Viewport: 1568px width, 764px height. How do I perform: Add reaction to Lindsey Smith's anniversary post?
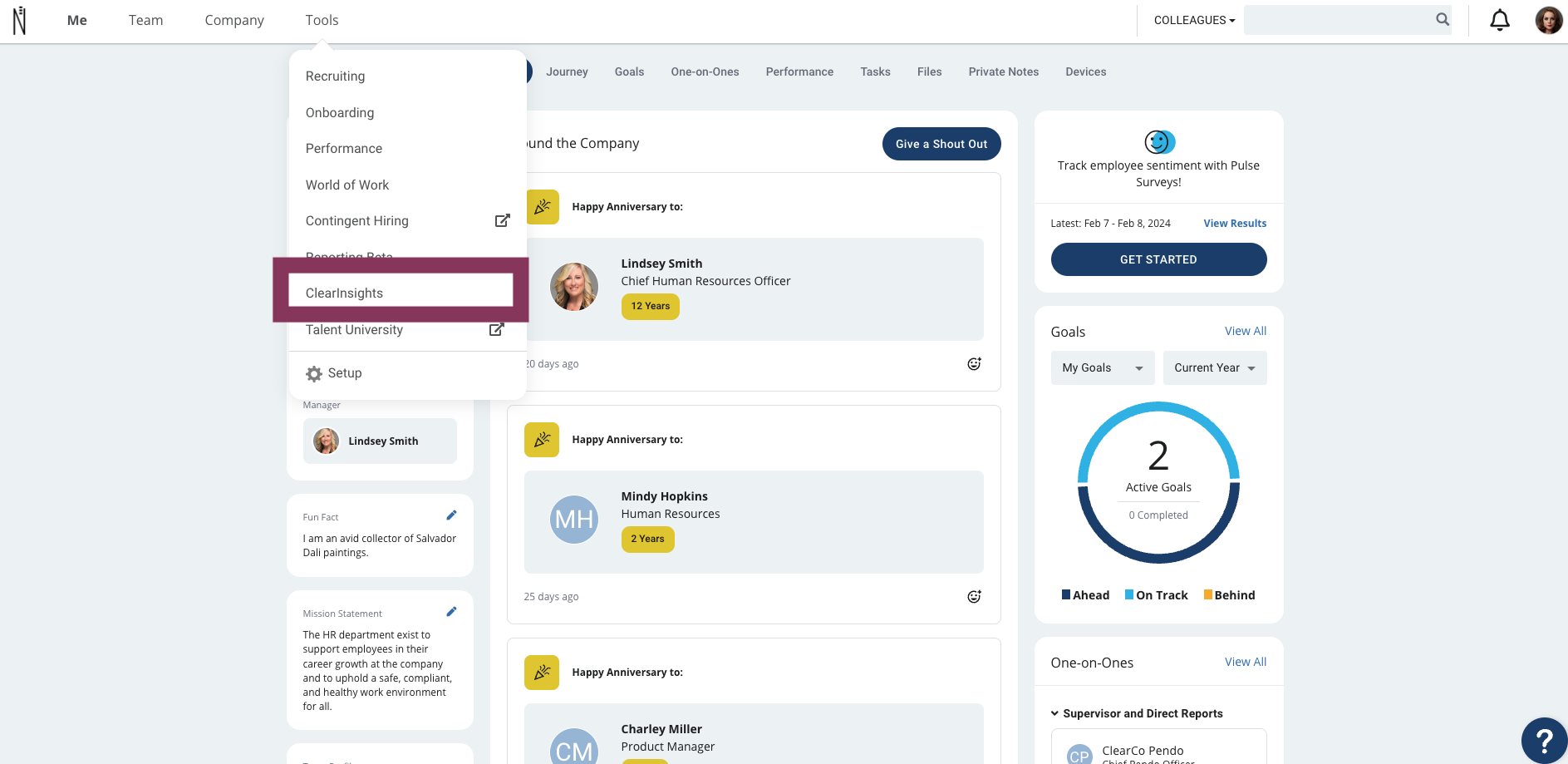click(x=974, y=364)
